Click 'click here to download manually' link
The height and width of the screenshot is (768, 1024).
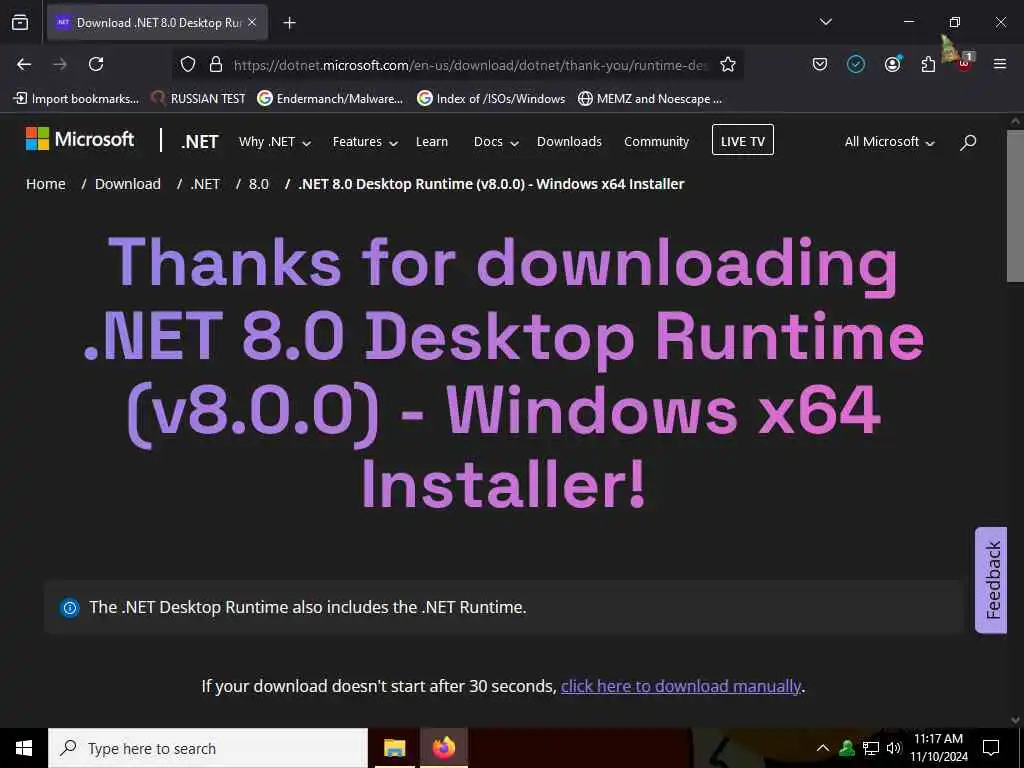[x=680, y=686]
